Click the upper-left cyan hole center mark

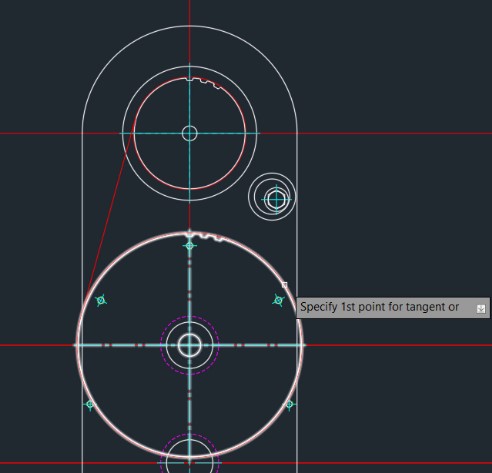(101, 300)
